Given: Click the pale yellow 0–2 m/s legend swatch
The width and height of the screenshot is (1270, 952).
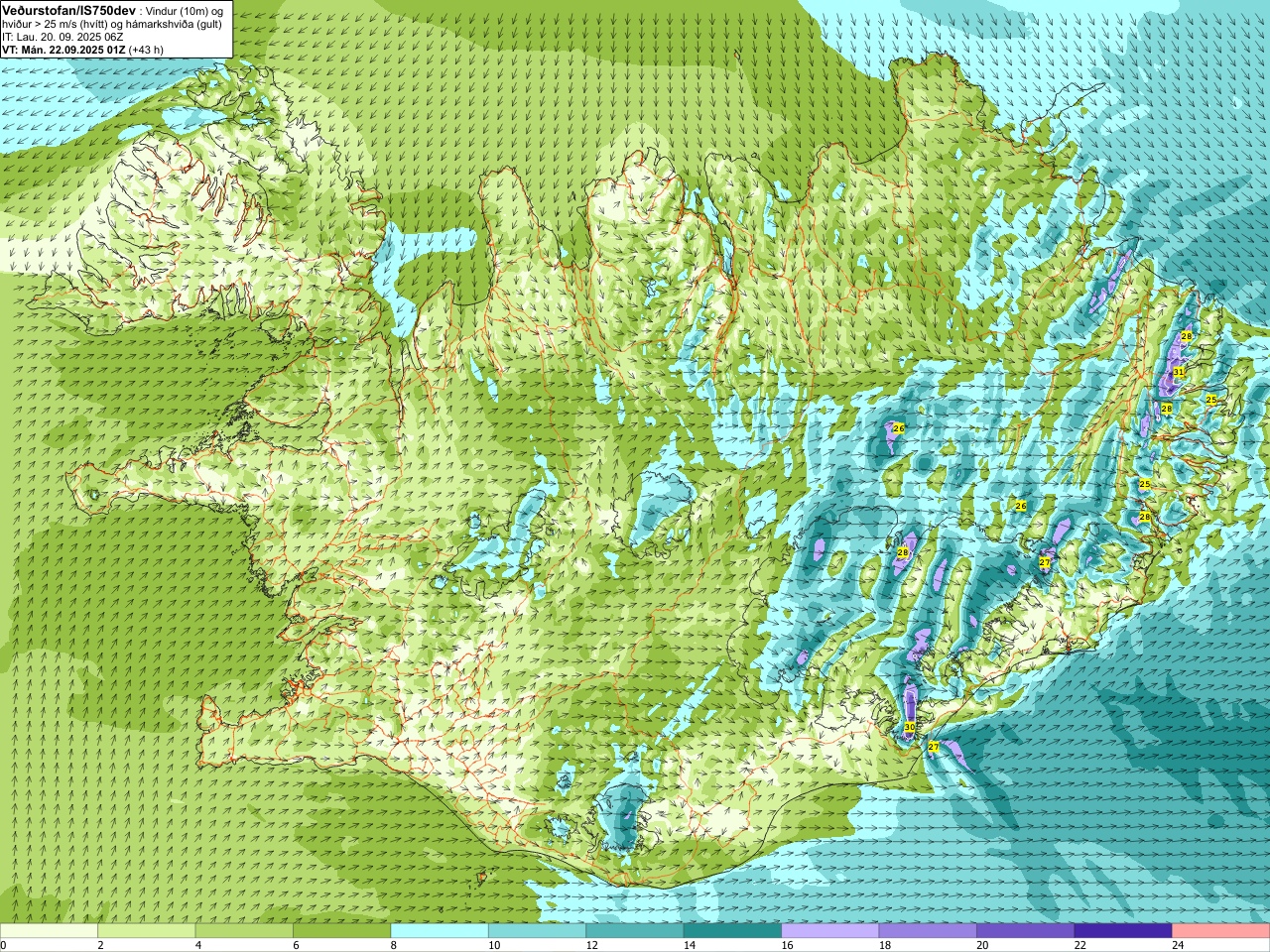Looking at the screenshot, I should pyautogui.click(x=49, y=931).
